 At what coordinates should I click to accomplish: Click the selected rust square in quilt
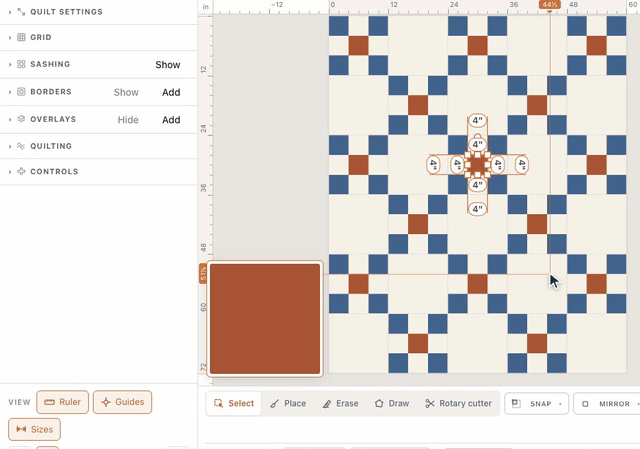pyautogui.click(x=477, y=165)
